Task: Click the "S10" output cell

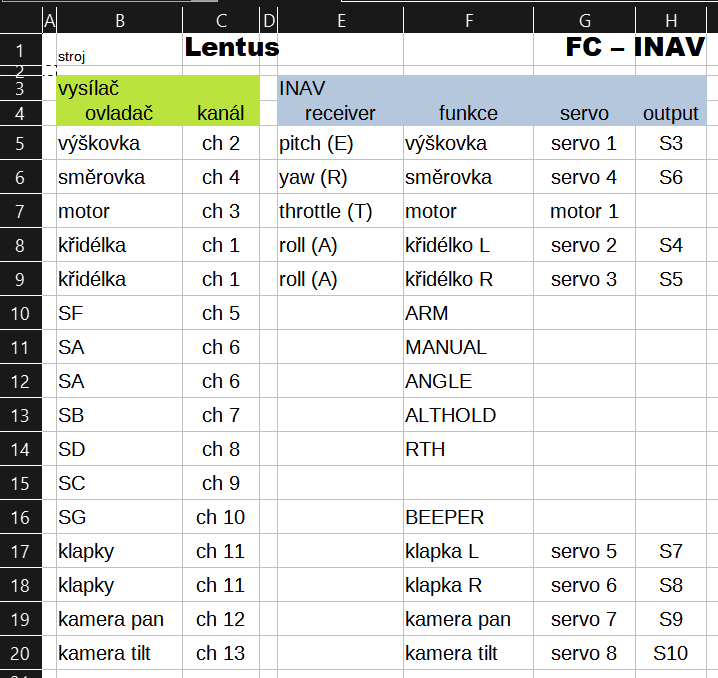Action: pyautogui.click(x=670, y=654)
